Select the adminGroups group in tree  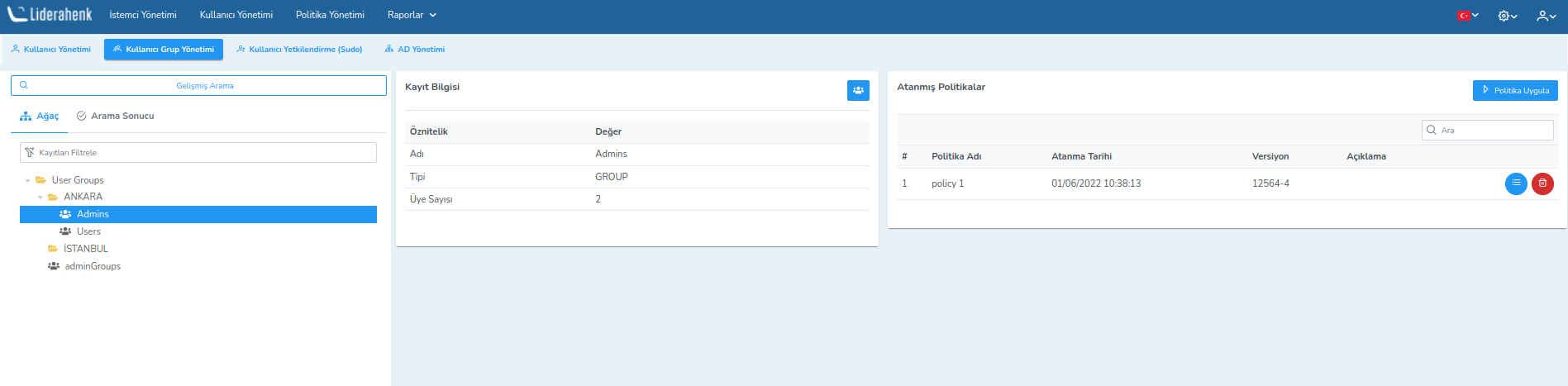coord(93,266)
